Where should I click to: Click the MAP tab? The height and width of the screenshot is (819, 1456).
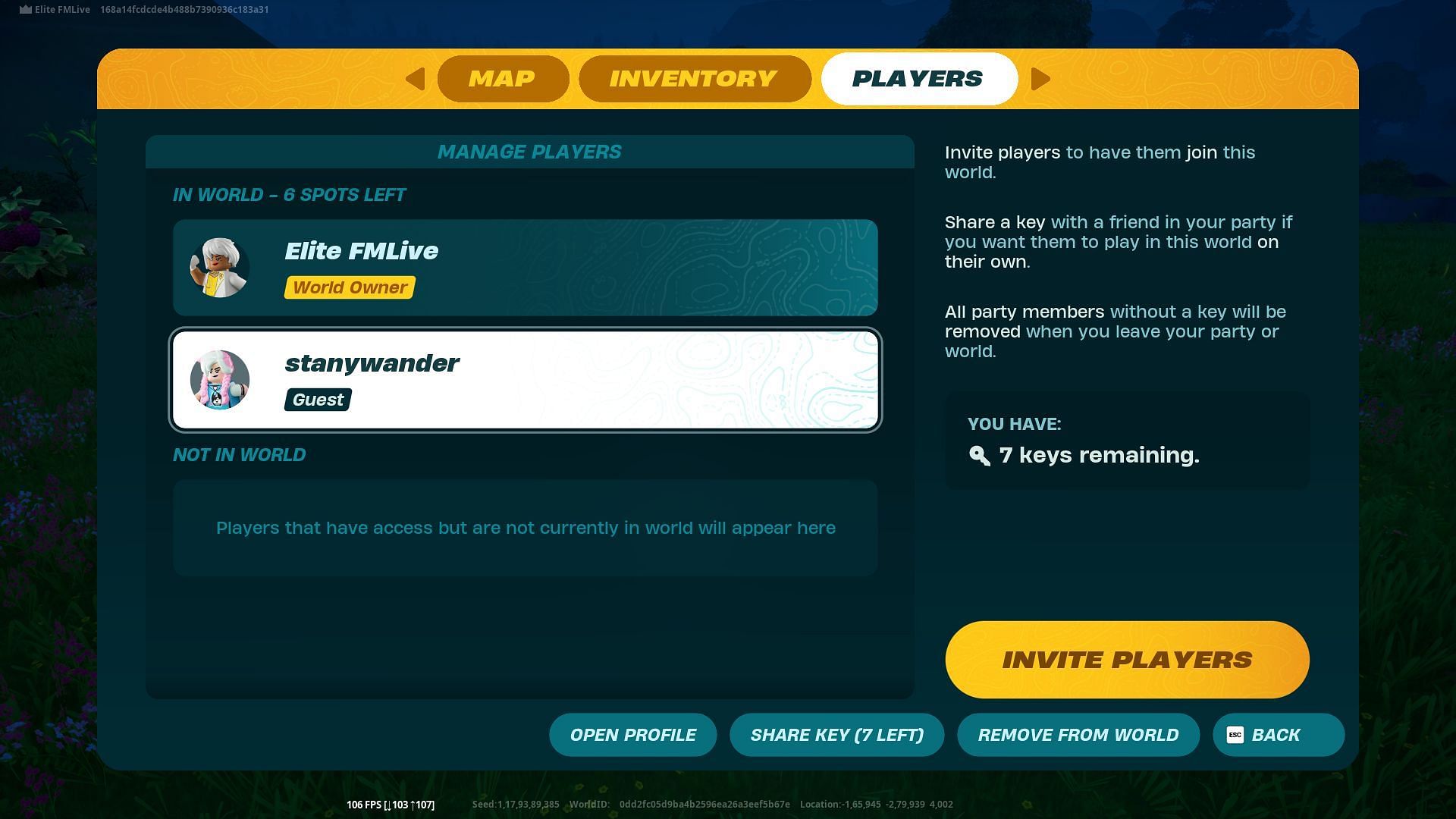[503, 78]
